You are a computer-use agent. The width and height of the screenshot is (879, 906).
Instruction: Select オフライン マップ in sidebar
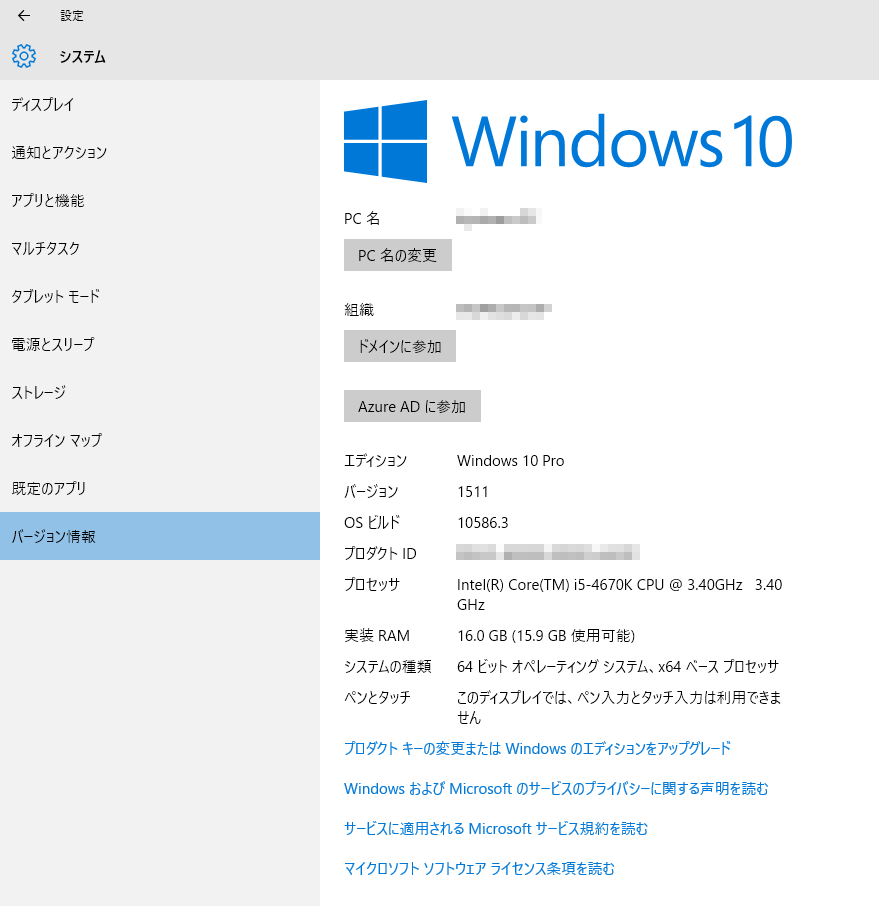160,440
